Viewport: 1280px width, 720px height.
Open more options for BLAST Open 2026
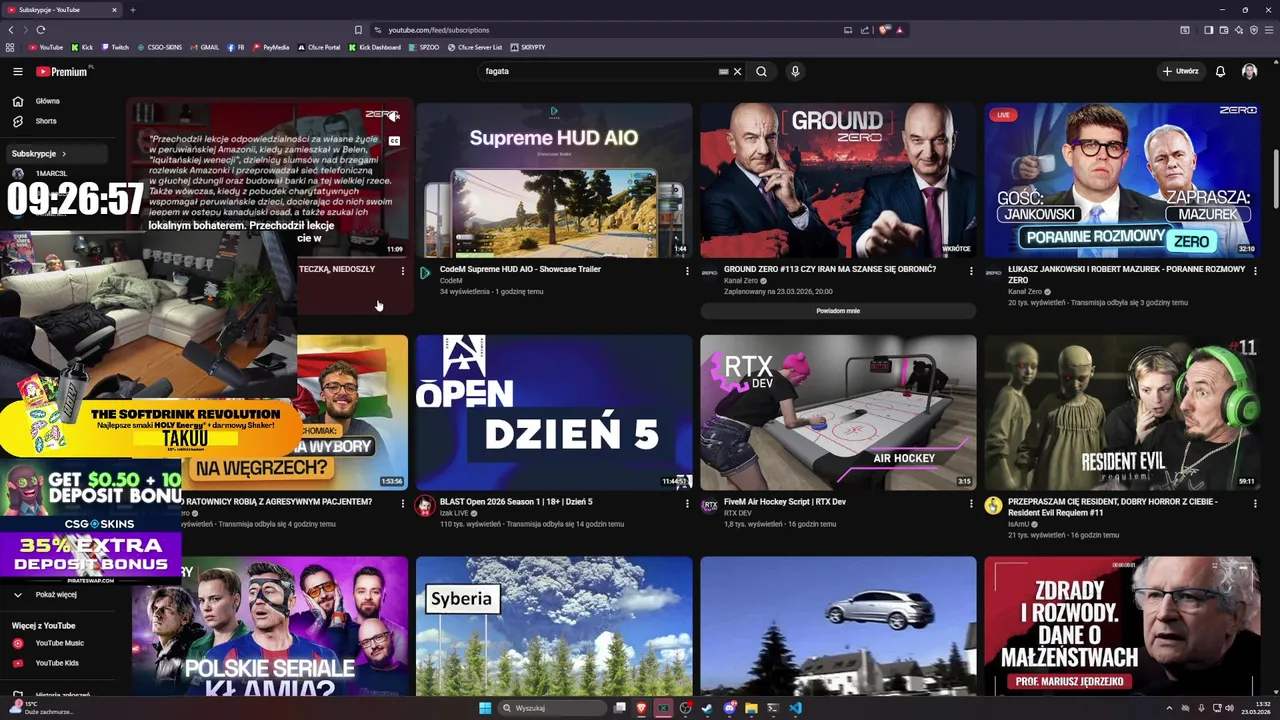pos(687,503)
